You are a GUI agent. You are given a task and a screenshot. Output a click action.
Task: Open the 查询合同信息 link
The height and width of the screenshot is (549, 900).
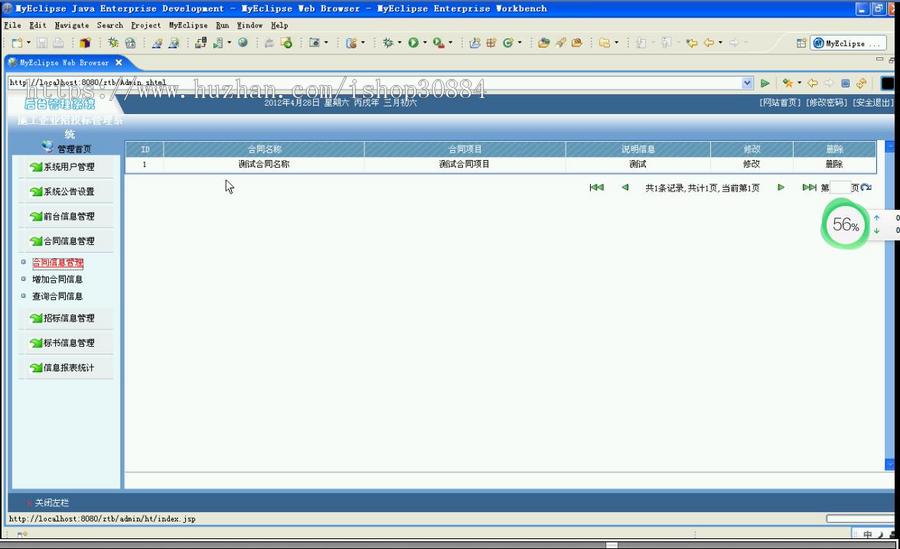pyautogui.click(x=57, y=296)
